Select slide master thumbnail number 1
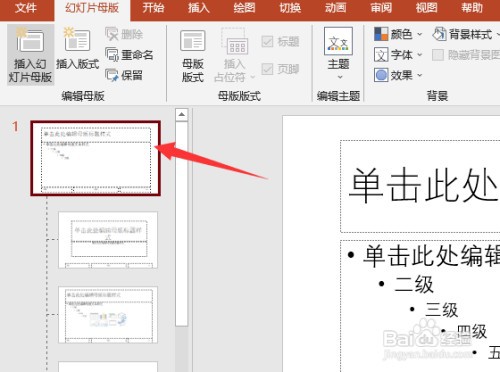Viewport: 500px width, 372px height. point(96,158)
